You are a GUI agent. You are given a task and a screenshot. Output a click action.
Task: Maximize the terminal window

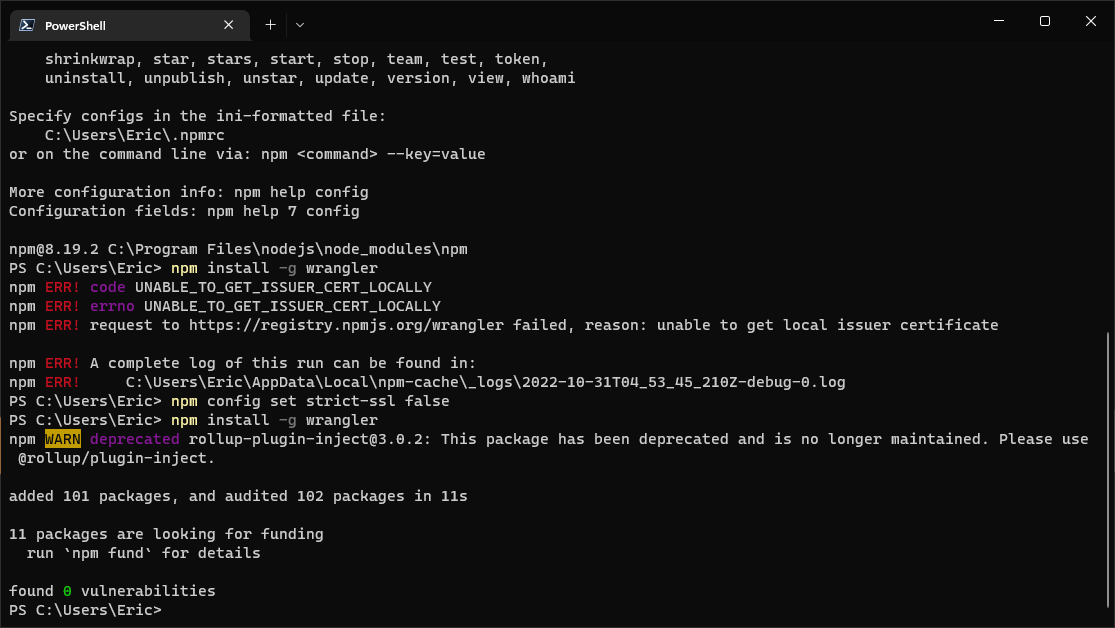pyautogui.click(x=1044, y=21)
